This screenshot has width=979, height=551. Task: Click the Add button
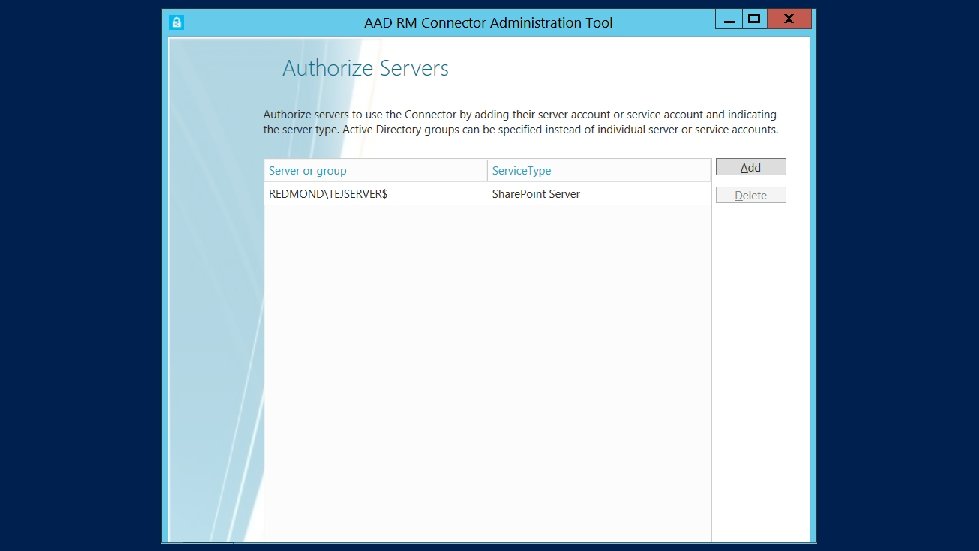coord(750,167)
